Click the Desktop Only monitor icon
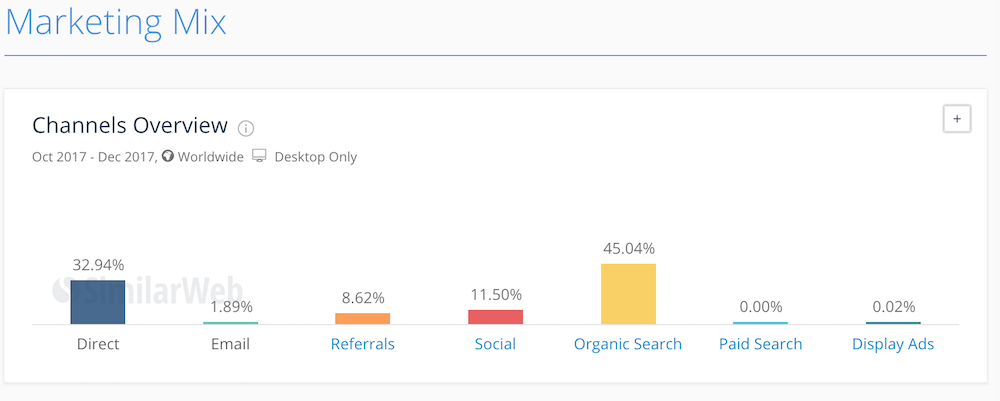Viewport: 1000px width, 401px height. point(259,156)
